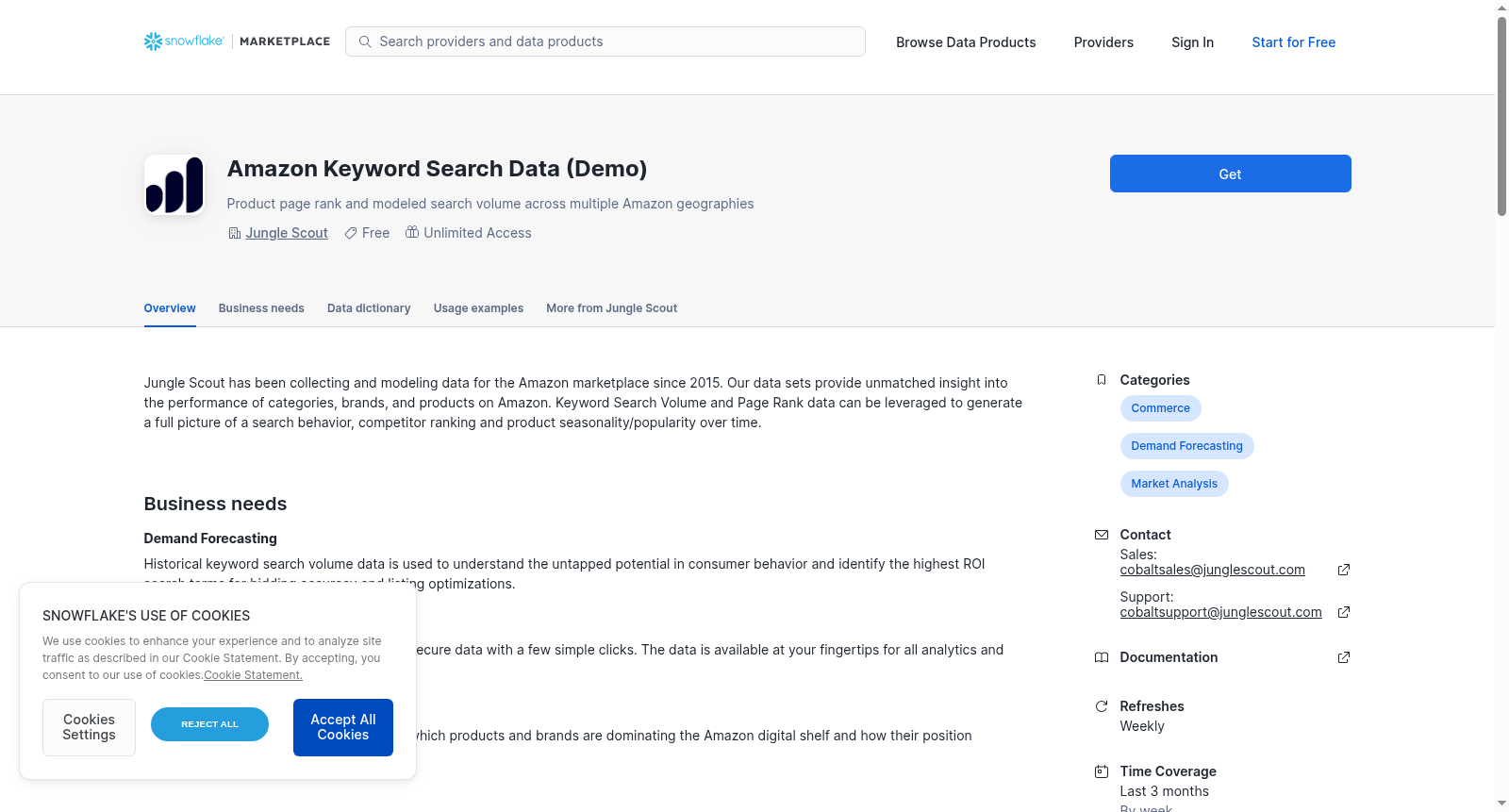The width and height of the screenshot is (1509, 812).
Task: Select the Market Analysis category tag
Action: pyautogui.click(x=1174, y=484)
